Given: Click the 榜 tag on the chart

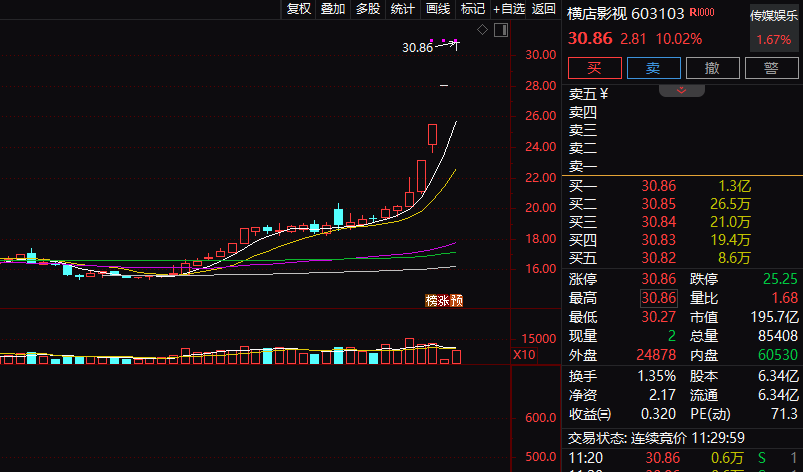Looking at the screenshot, I should [x=432, y=300].
